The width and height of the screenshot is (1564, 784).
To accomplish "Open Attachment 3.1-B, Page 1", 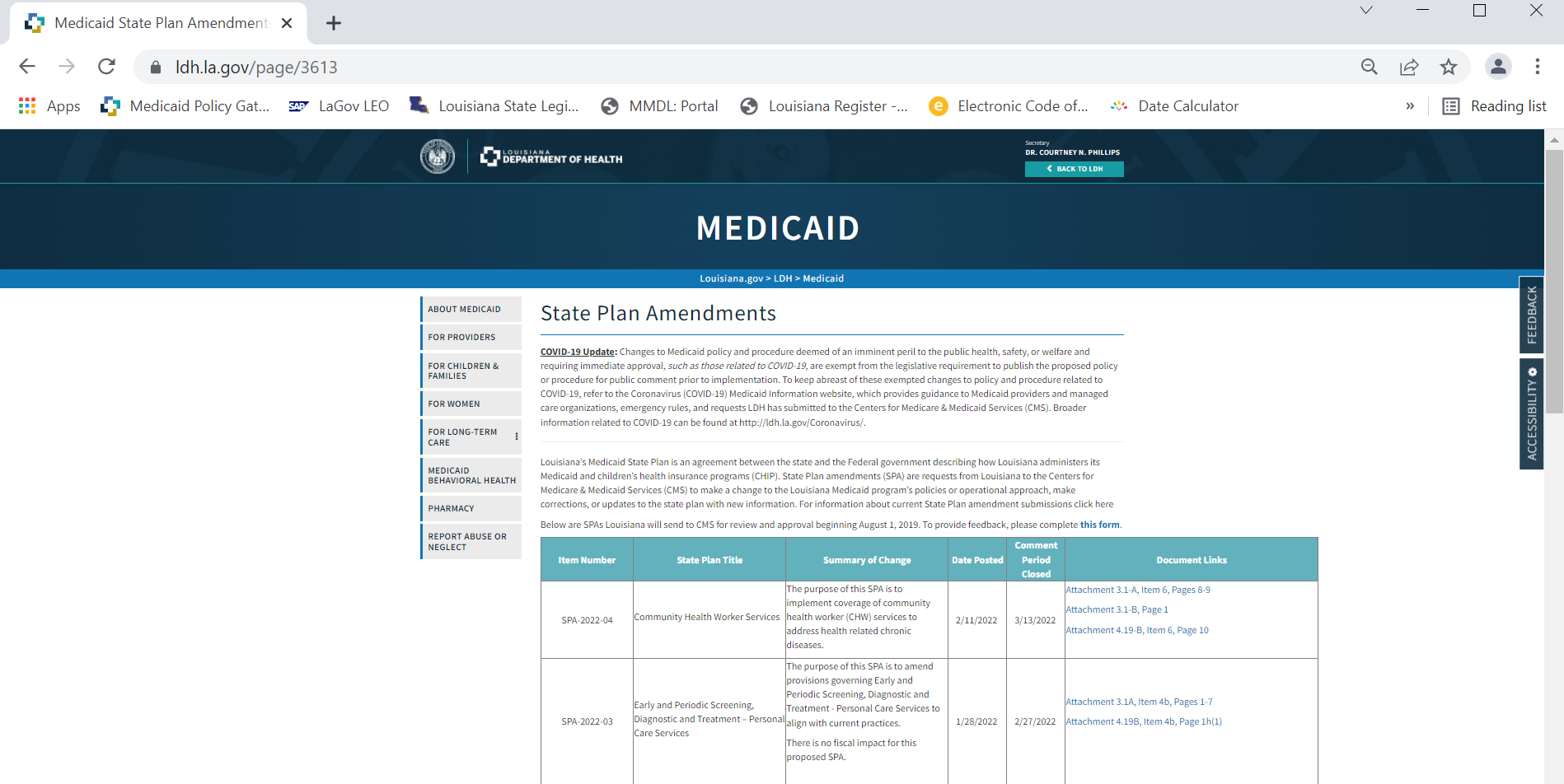I will 1117,609.
